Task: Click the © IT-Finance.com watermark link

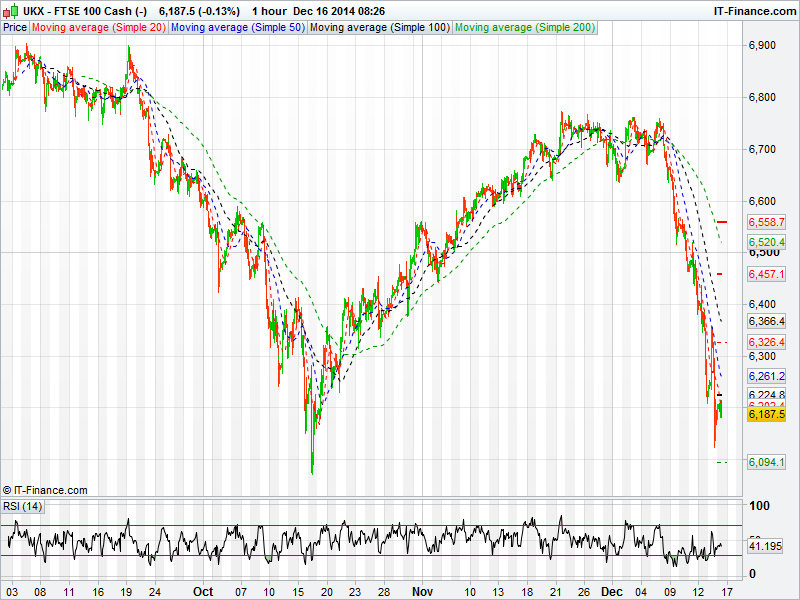Action: (45, 490)
